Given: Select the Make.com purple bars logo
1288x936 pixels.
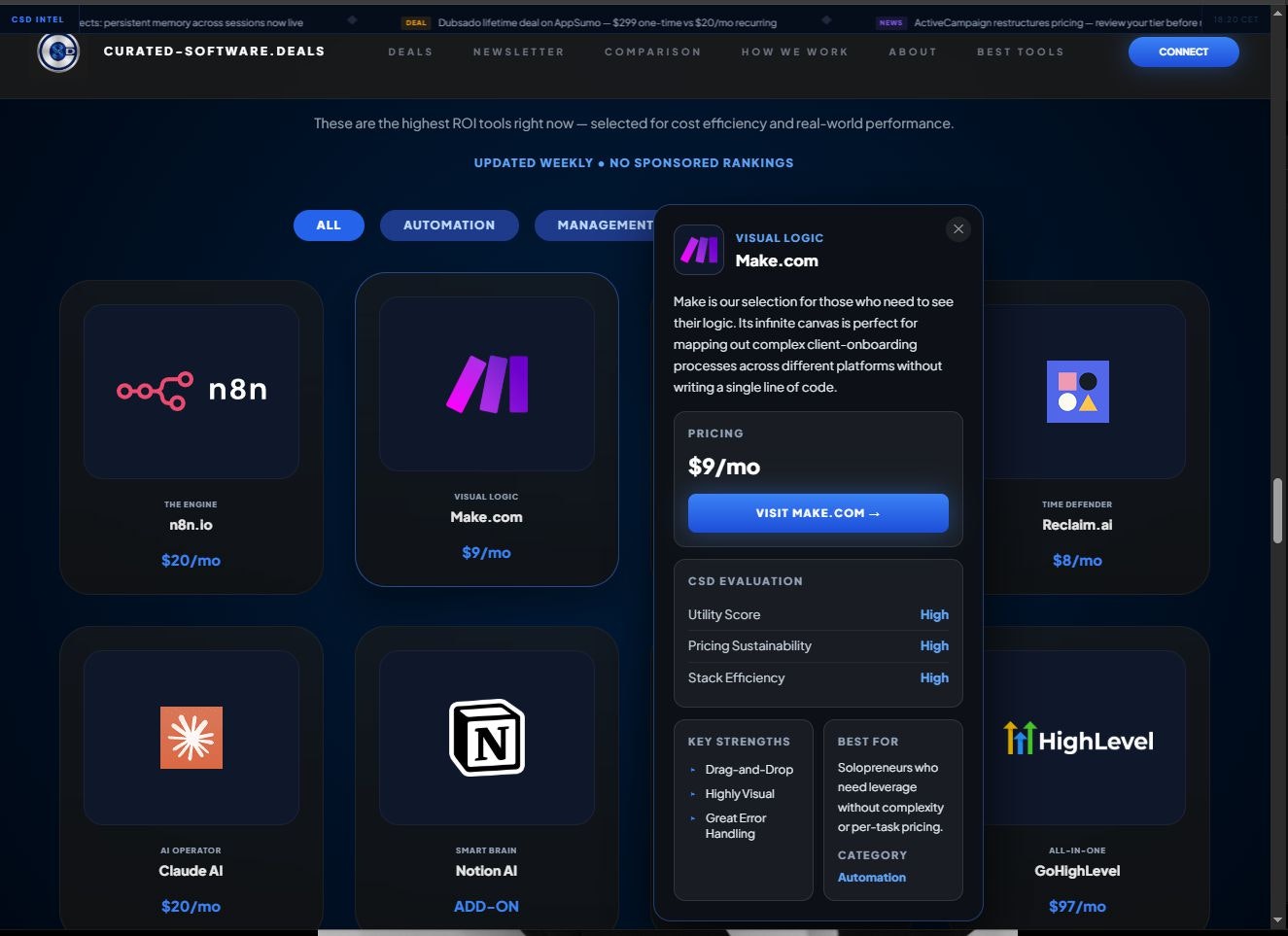Looking at the screenshot, I should 486,382.
